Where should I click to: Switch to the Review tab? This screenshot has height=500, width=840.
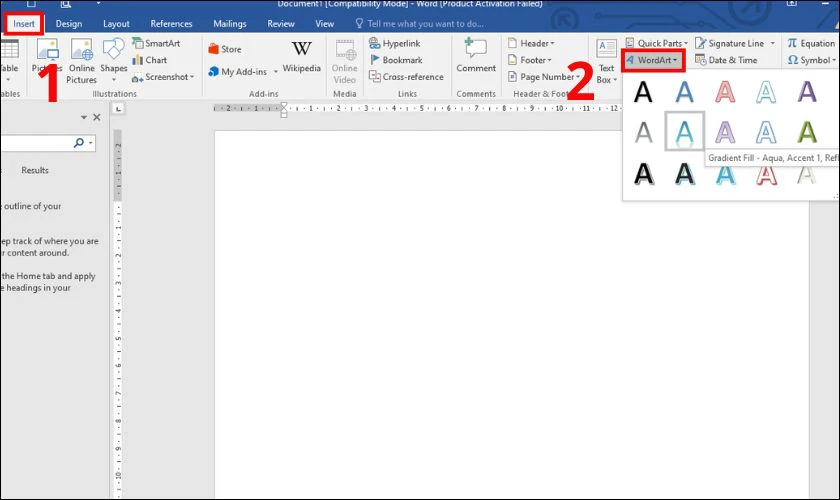coord(281,24)
